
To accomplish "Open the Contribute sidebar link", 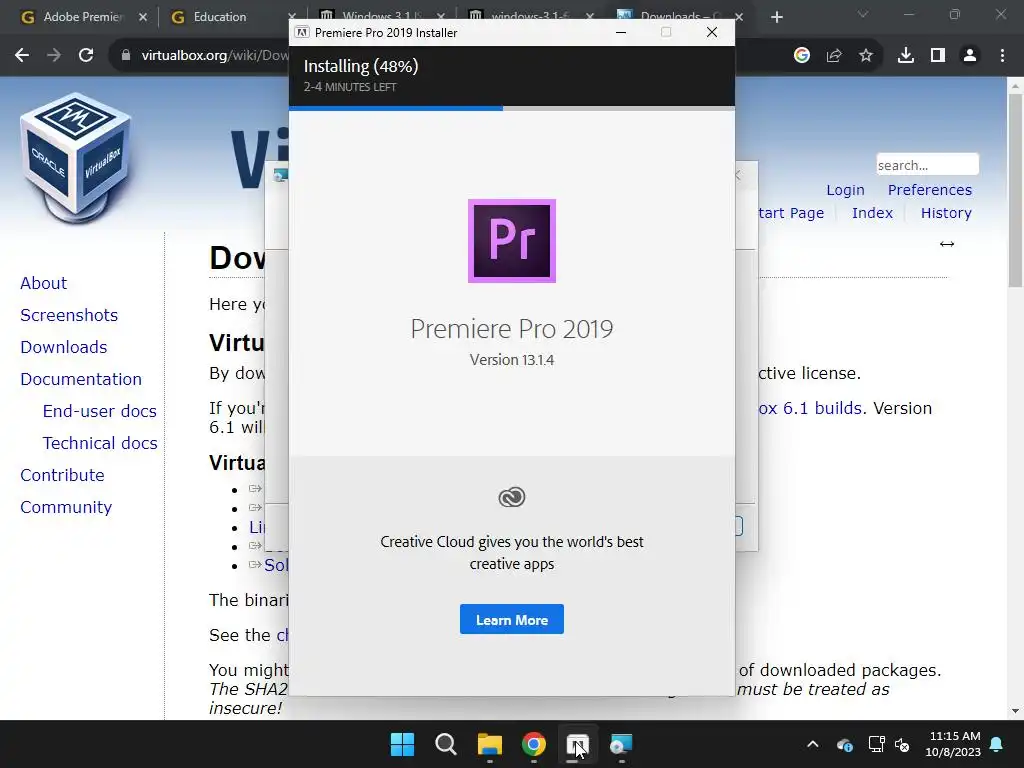I will (x=62, y=475).
